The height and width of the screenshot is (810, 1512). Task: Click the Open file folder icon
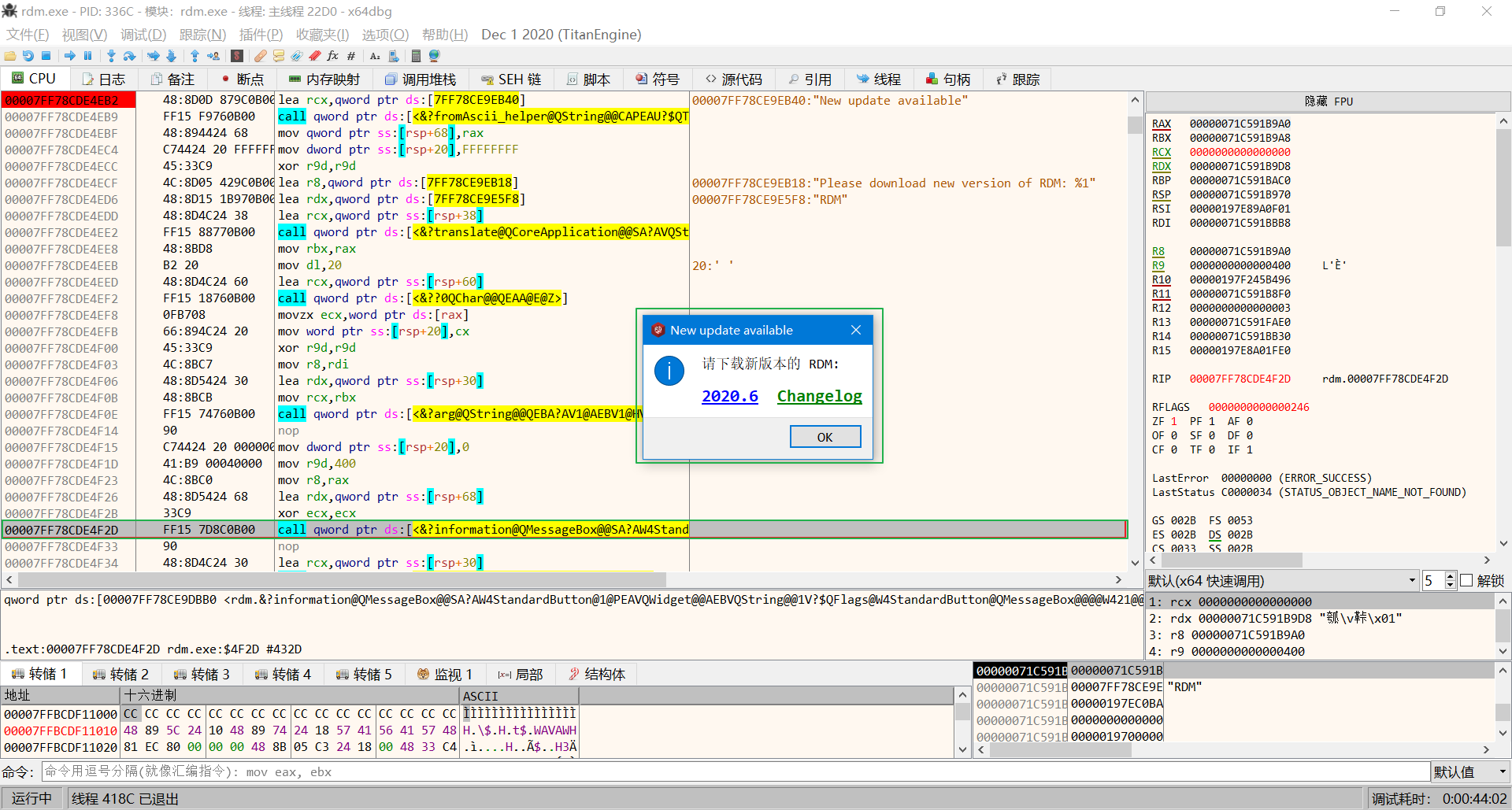click(10, 56)
